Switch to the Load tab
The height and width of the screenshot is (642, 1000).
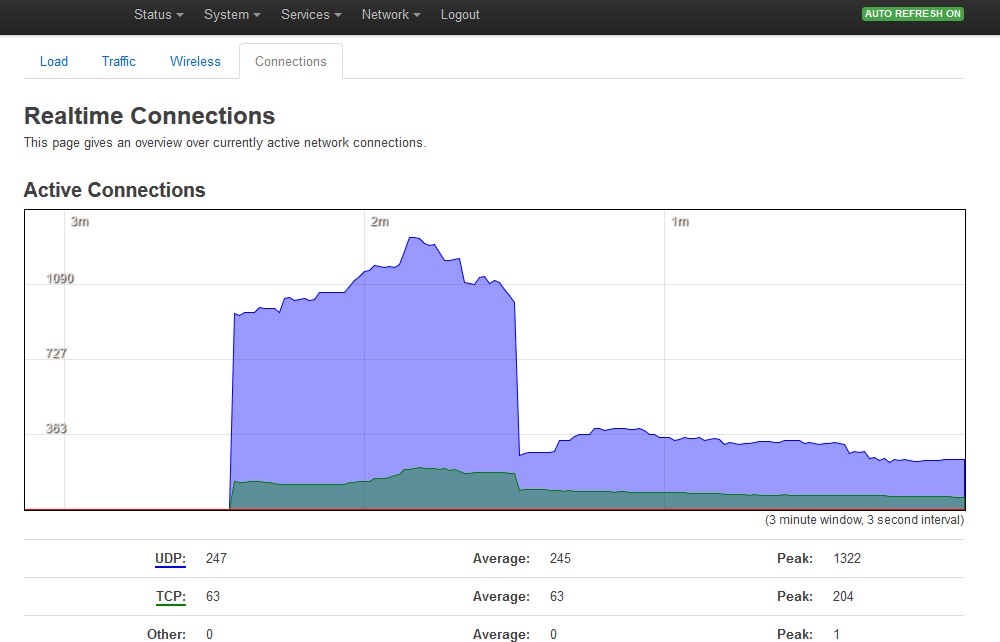[x=54, y=61]
